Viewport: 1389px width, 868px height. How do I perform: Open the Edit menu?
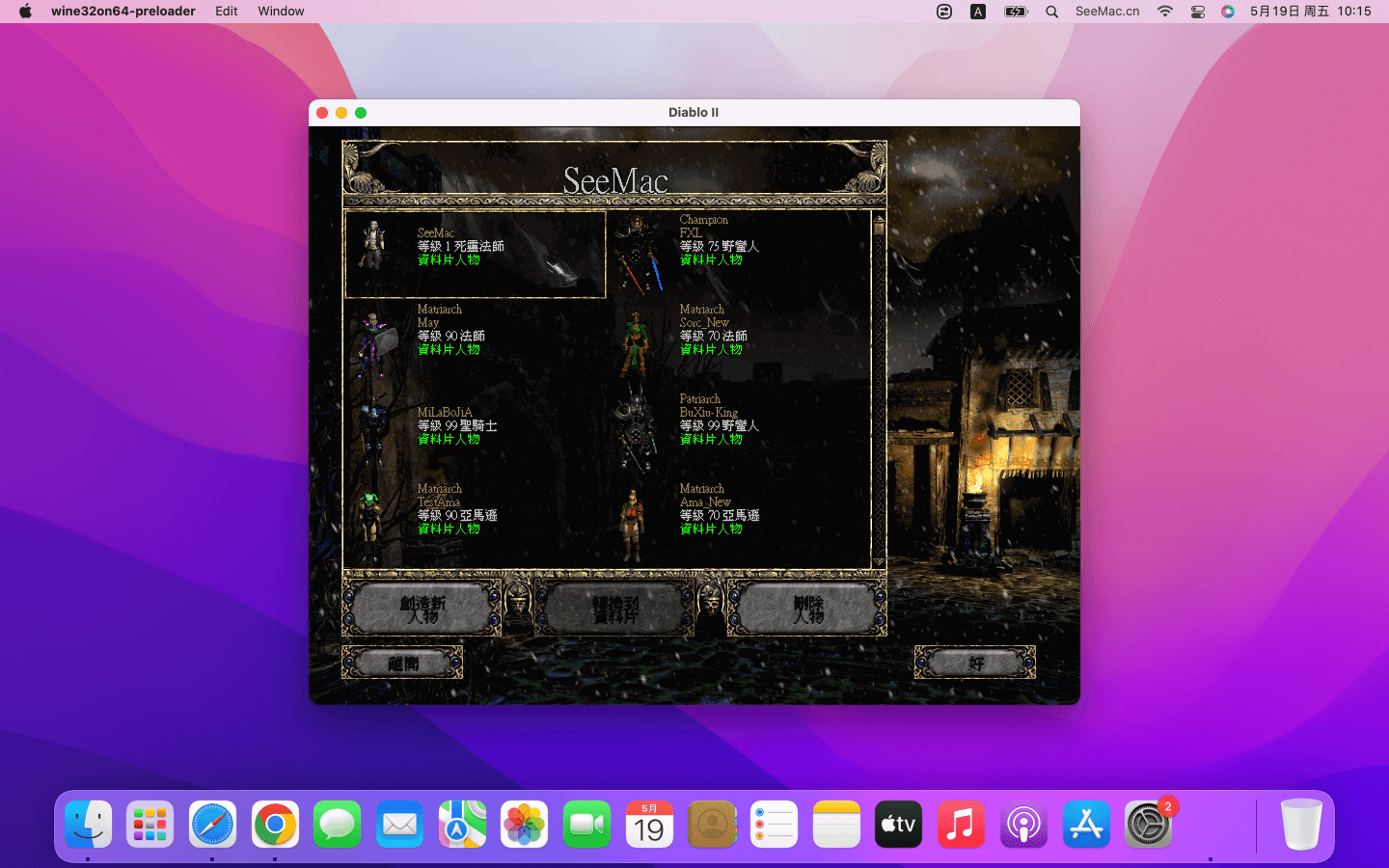pyautogui.click(x=227, y=12)
